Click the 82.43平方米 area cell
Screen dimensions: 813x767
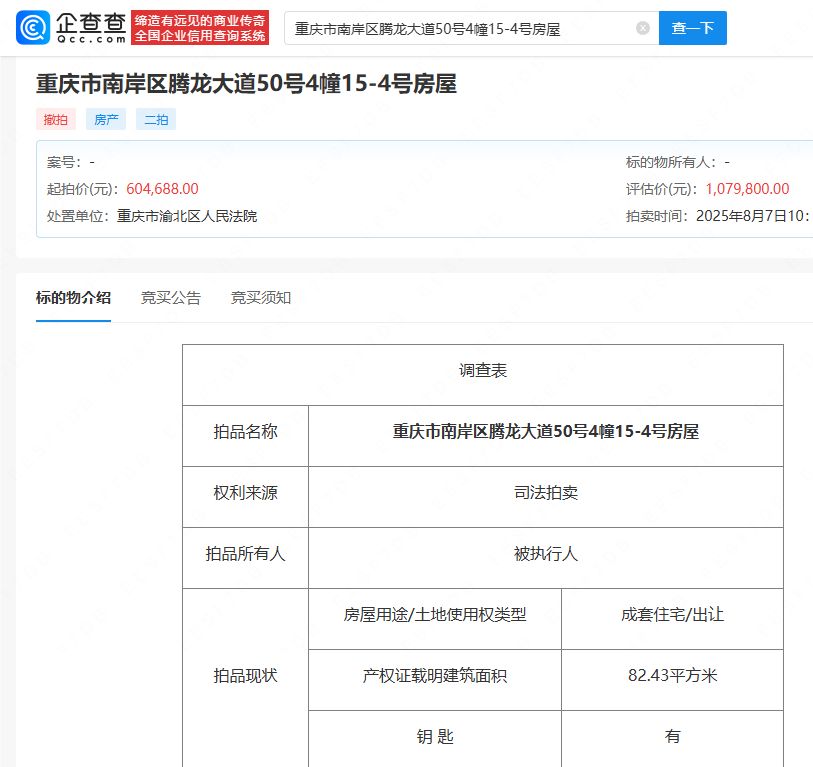[672, 676]
